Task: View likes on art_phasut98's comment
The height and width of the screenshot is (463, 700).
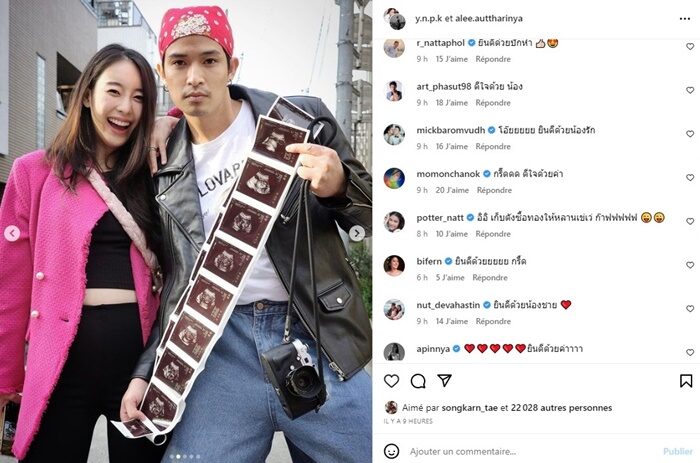Action: click(x=452, y=103)
